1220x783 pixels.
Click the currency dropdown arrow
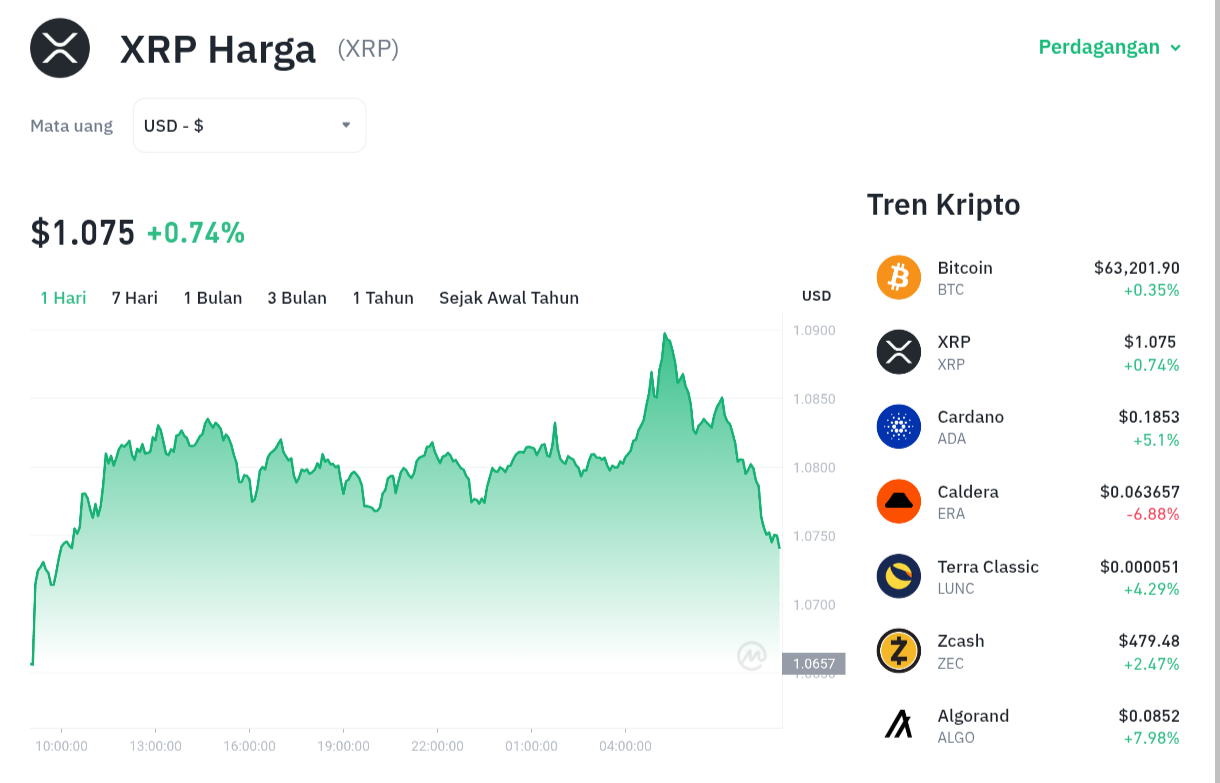pos(346,125)
